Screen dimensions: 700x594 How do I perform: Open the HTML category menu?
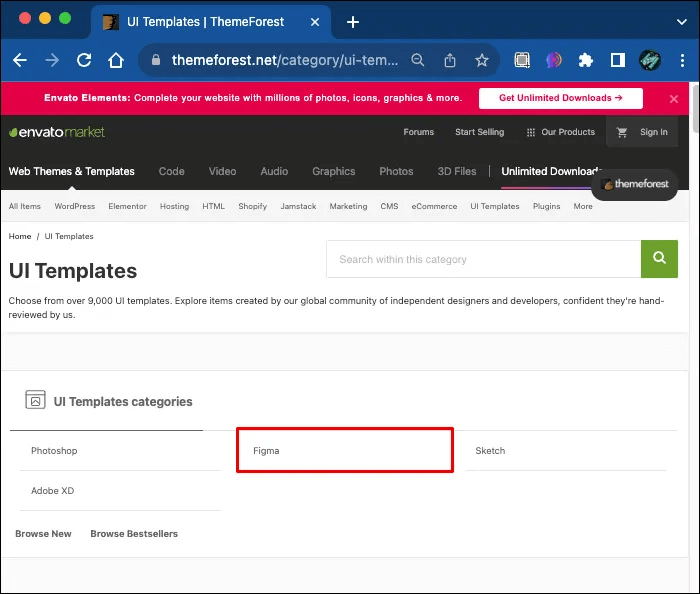(x=213, y=206)
